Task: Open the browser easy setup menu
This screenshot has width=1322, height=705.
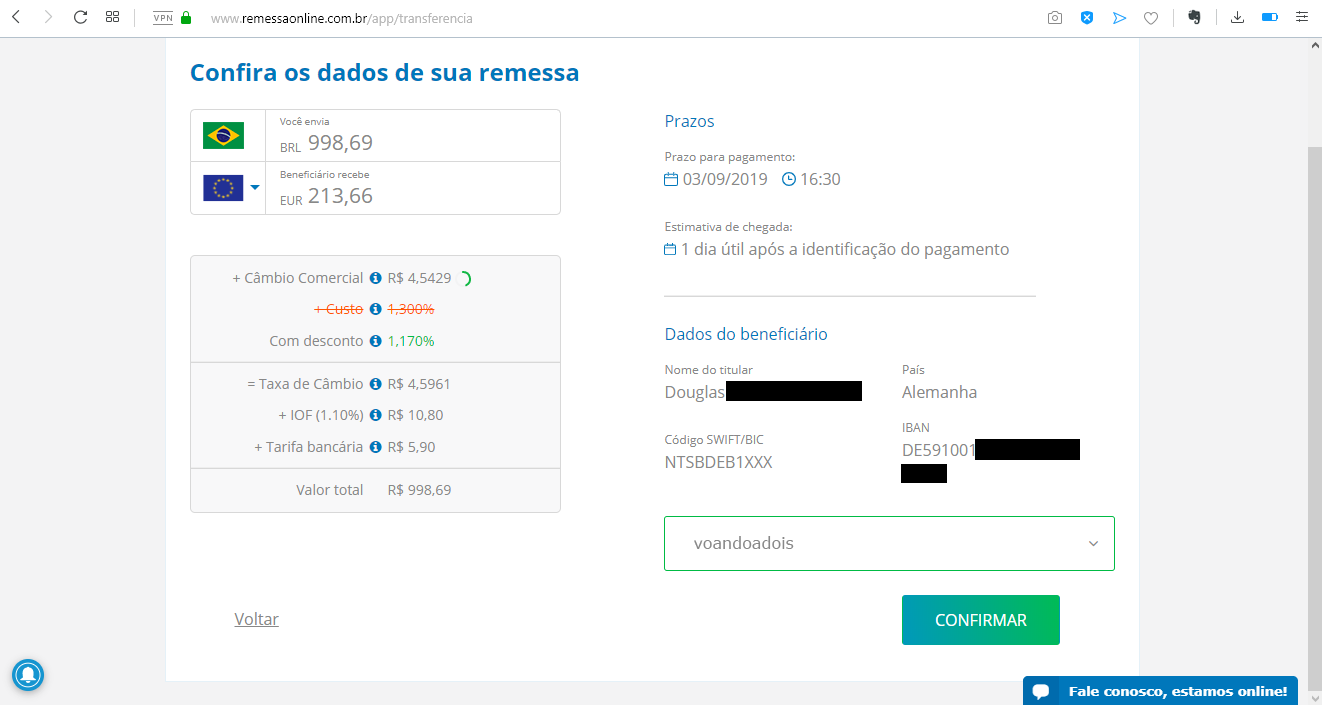Action: click(x=1302, y=17)
